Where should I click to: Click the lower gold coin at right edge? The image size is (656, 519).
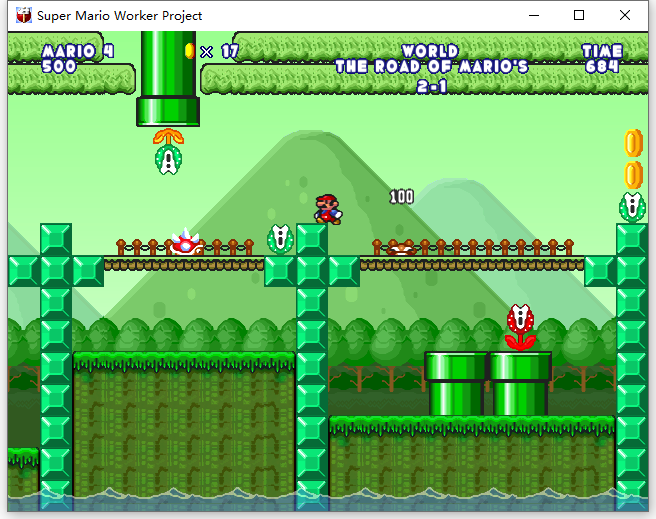[633, 175]
